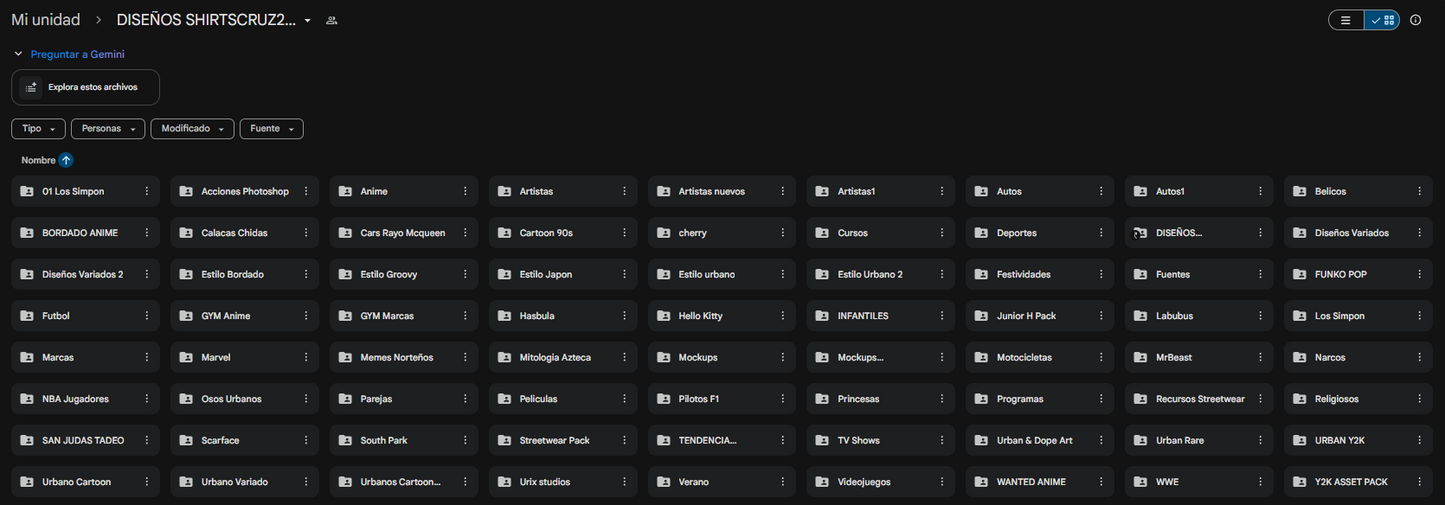Go to Mi unidad breadcrumb
The image size is (1445, 505).
pyautogui.click(x=46, y=20)
